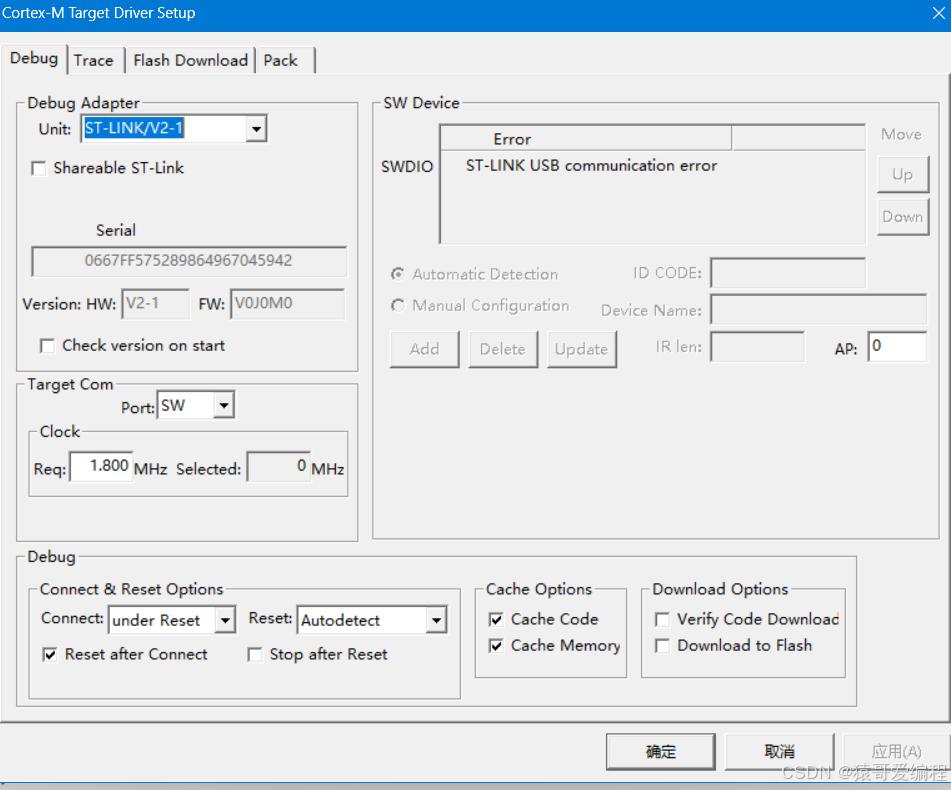
Task: Cancel with the 取消 button
Action: pos(779,752)
